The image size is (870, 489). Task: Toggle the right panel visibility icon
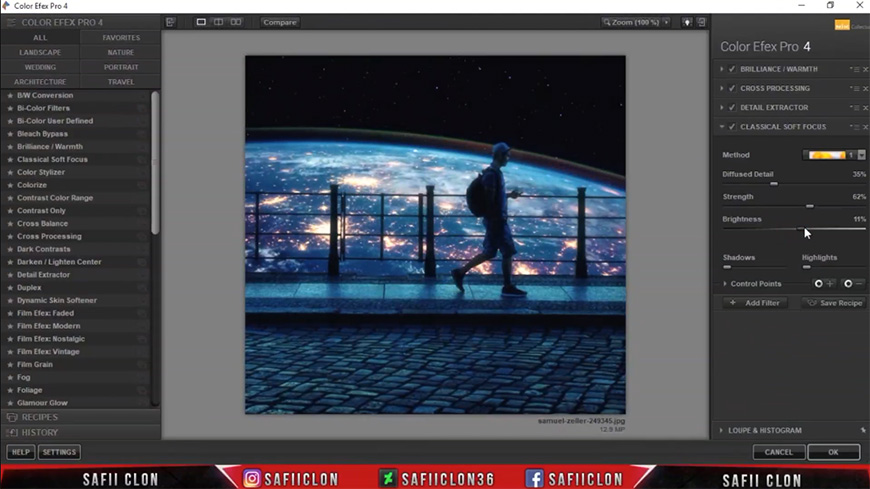[702, 22]
